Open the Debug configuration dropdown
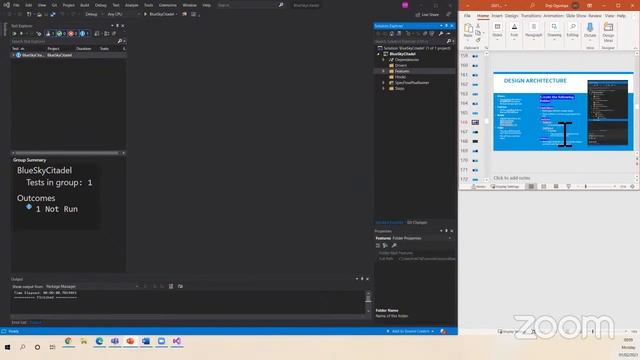 [x=93, y=14]
